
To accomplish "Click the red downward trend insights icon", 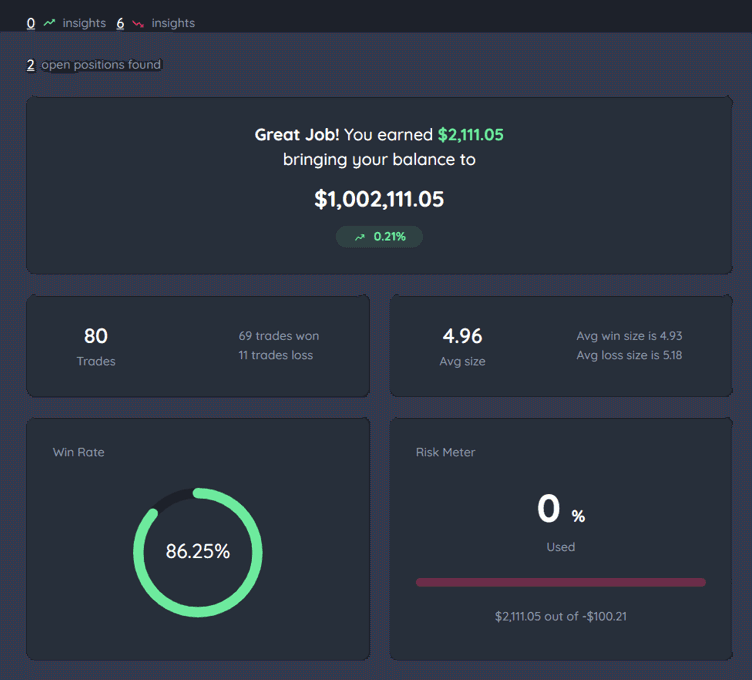I will pos(138,23).
